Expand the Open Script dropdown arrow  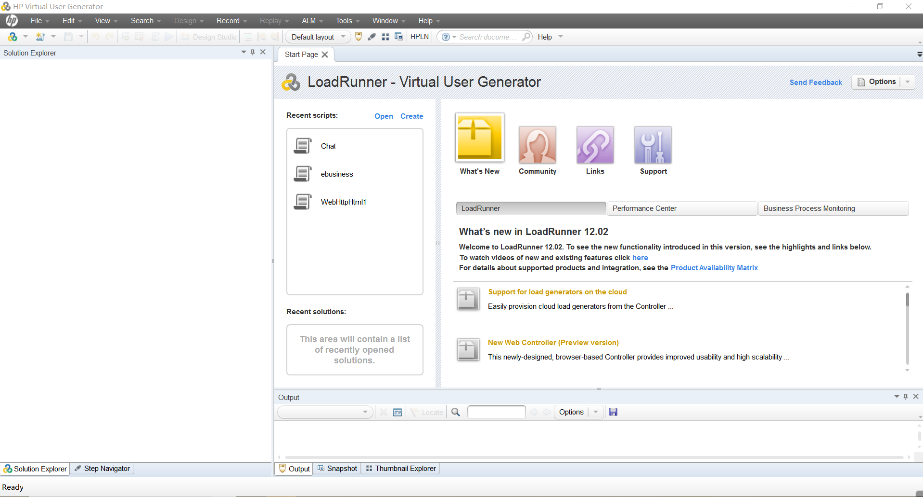click(x=53, y=37)
